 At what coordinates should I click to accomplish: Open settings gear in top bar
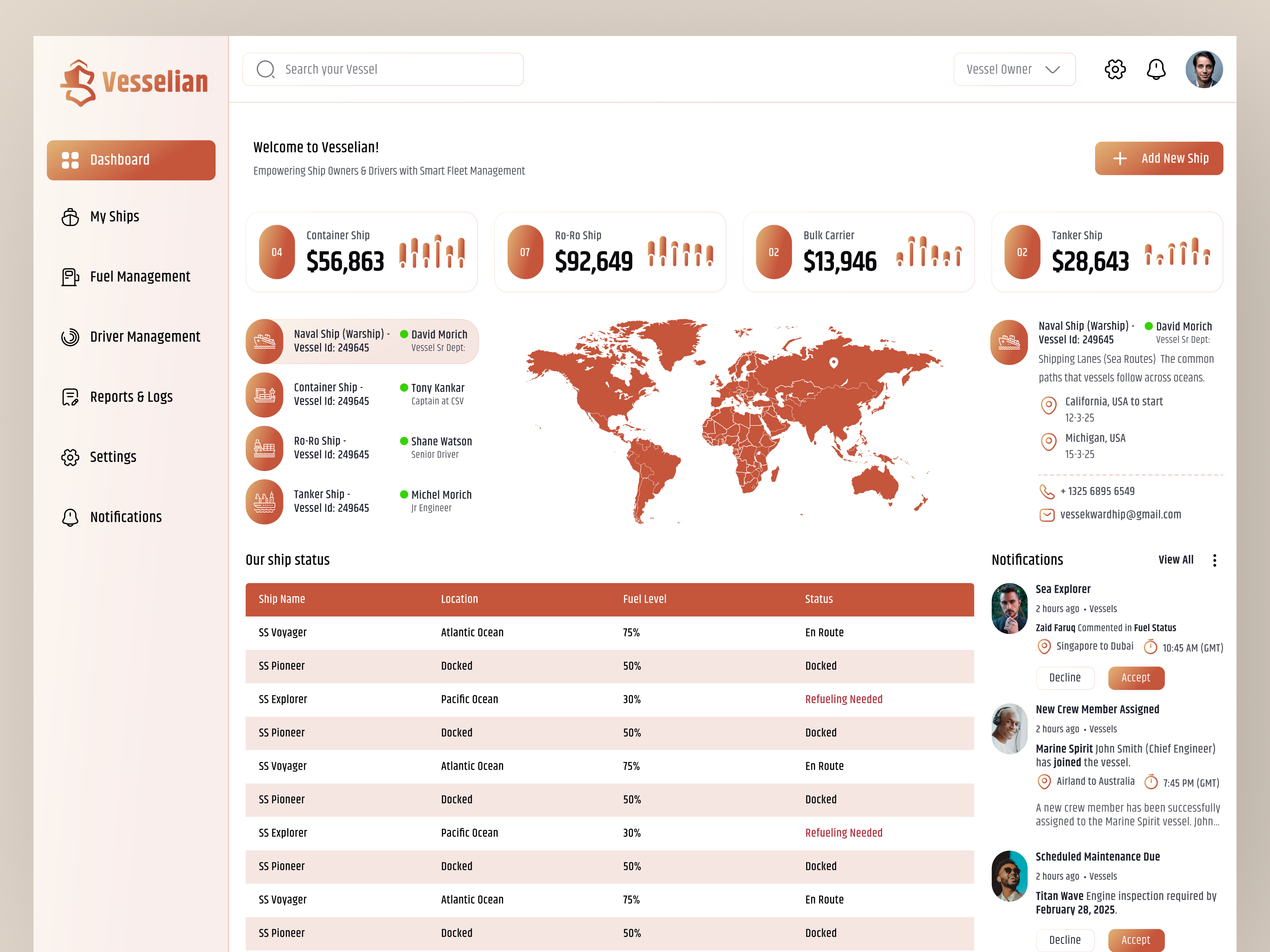(x=1115, y=69)
